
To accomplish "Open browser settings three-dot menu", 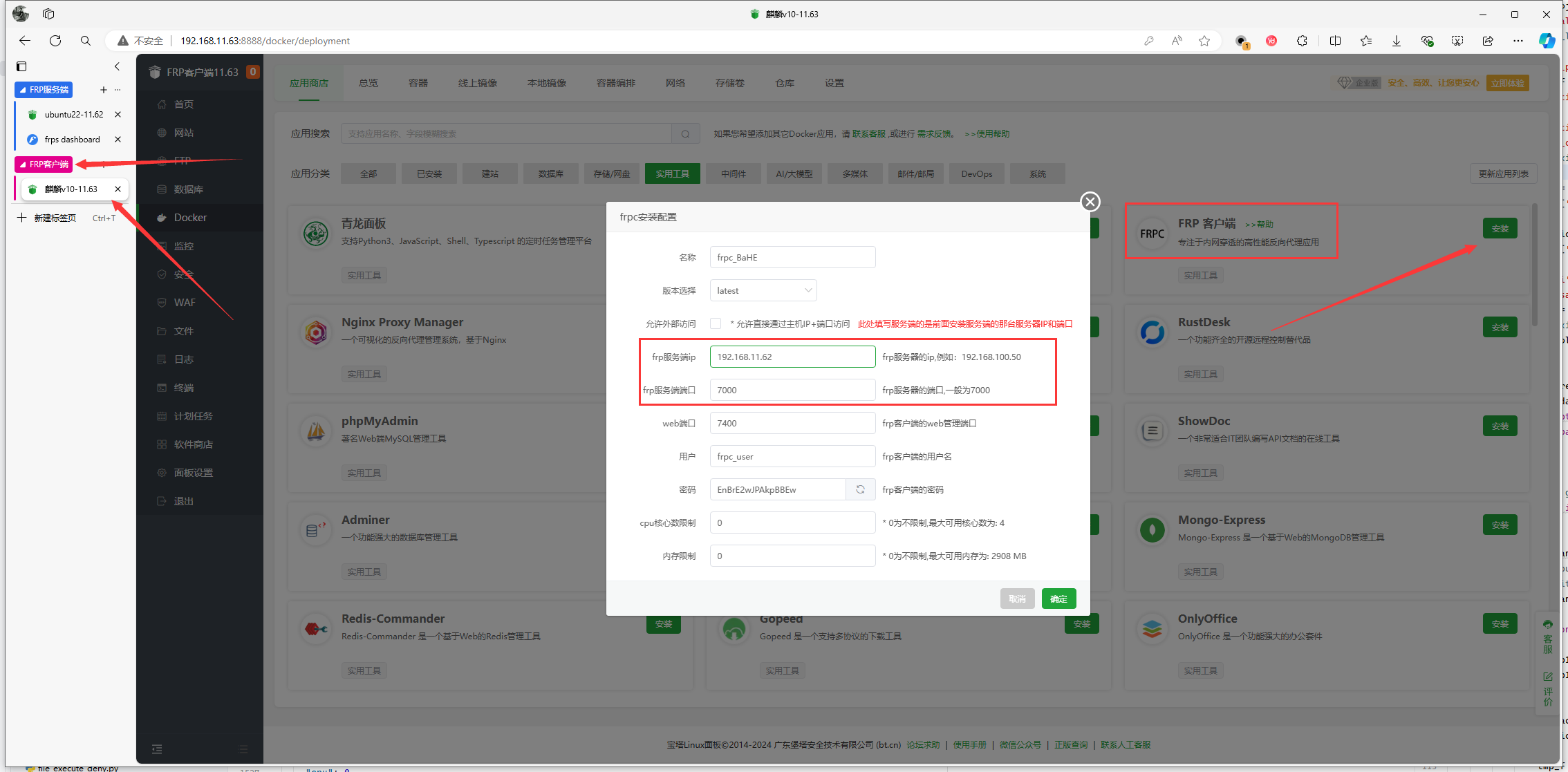I will (1518, 41).
